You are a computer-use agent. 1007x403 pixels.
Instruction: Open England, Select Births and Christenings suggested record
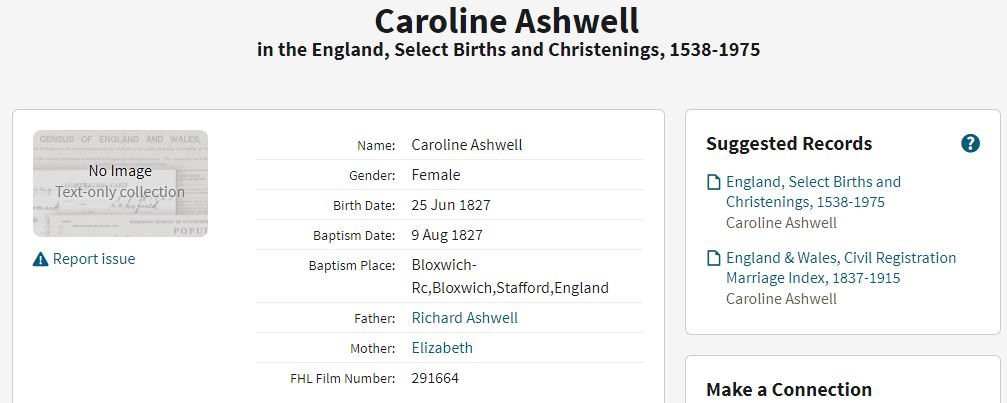coord(813,192)
